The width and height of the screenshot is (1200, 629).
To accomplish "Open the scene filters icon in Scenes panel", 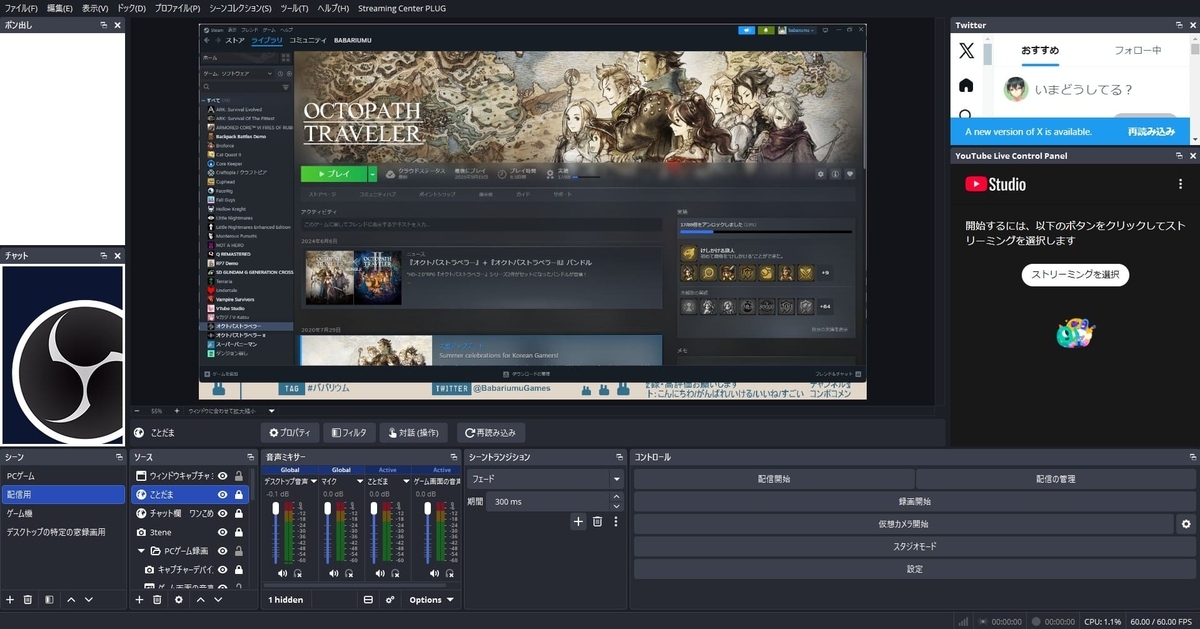I will tap(48, 599).
